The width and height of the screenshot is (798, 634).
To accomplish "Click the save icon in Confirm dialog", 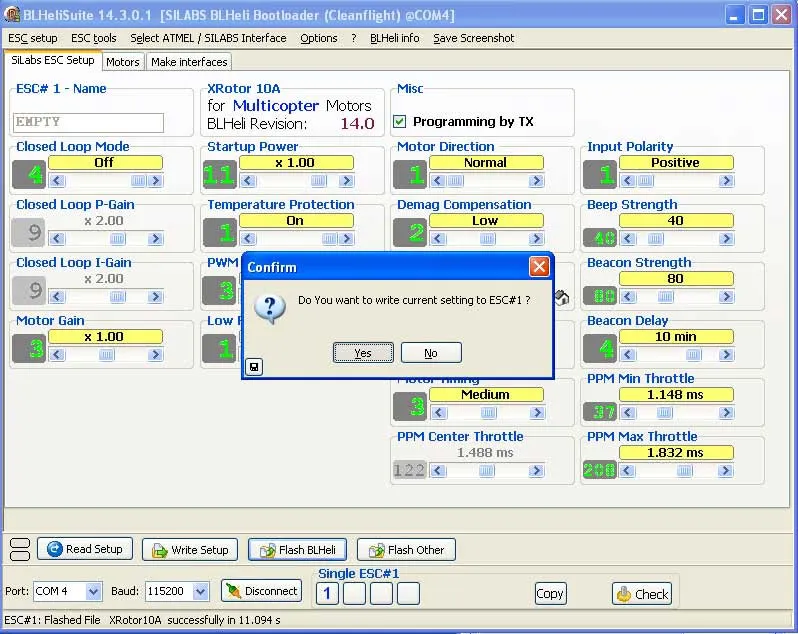I will (x=255, y=367).
